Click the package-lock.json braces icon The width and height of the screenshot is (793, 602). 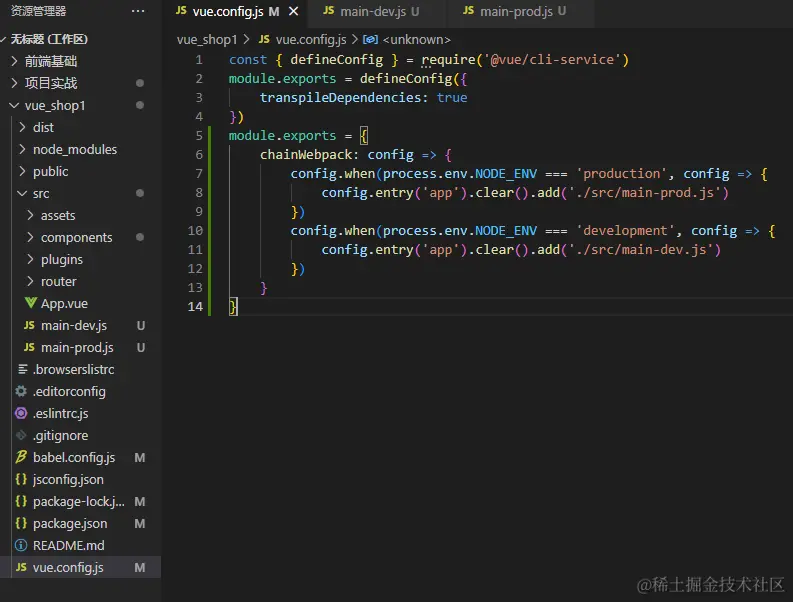21,501
